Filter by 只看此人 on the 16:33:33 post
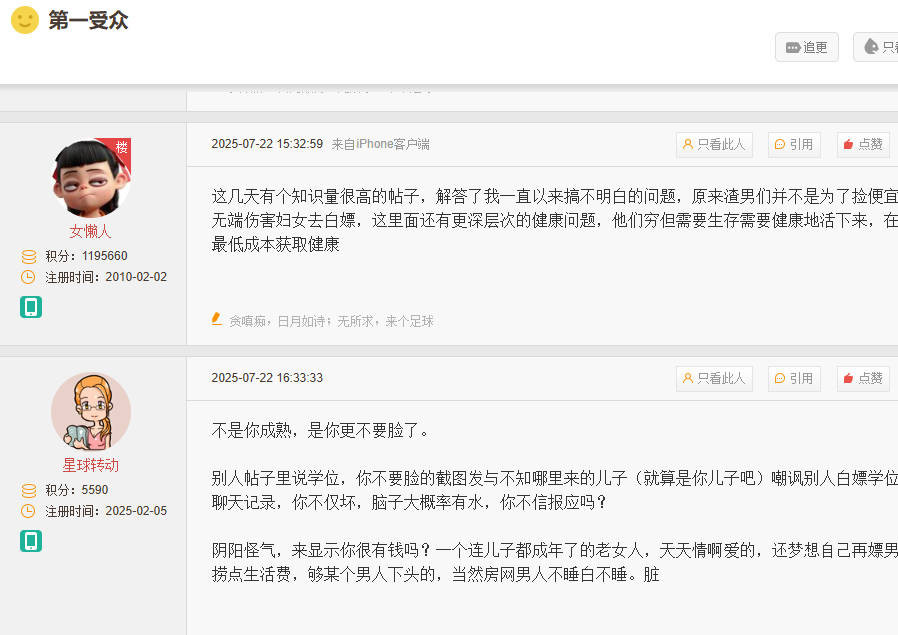 [714, 378]
